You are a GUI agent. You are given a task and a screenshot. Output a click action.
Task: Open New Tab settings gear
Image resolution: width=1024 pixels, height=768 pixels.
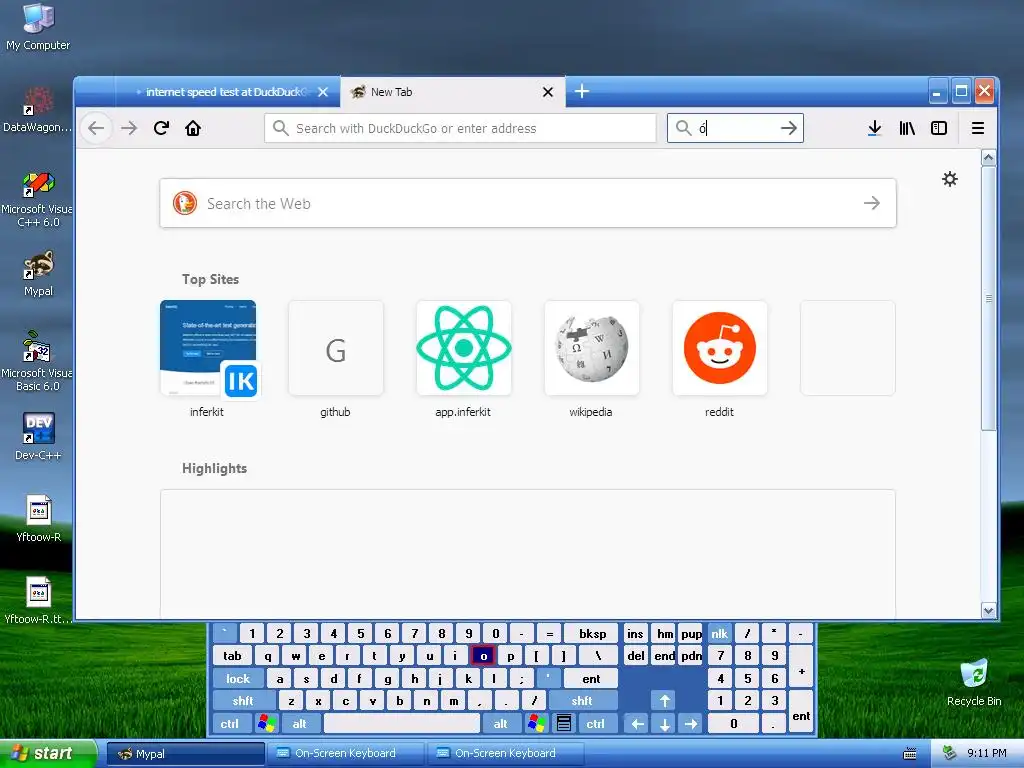coord(950,179)
